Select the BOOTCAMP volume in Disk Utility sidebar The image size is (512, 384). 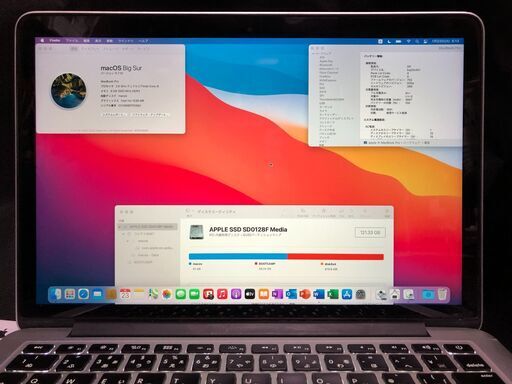point(143,262)
